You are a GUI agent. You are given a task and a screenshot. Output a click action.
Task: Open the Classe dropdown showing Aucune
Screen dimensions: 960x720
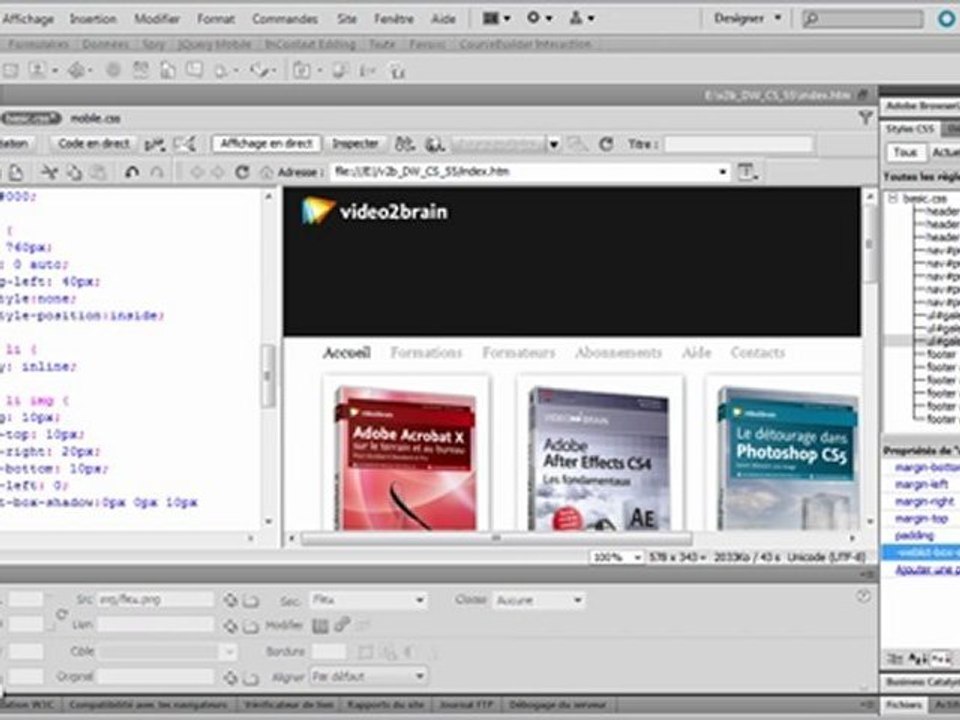click(539, 600)
